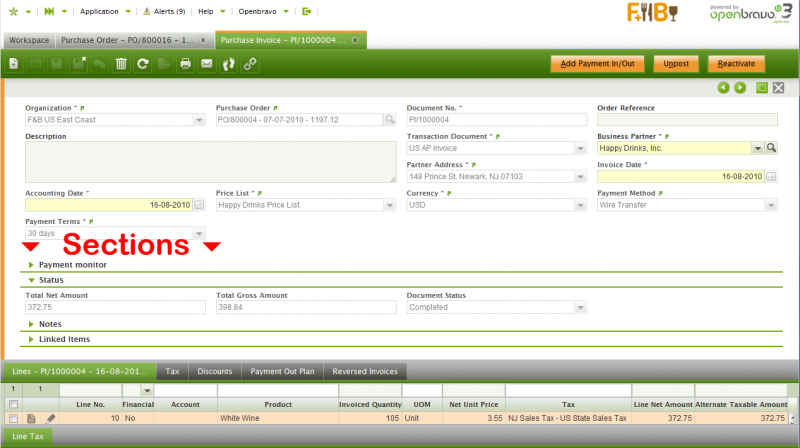Open the Payment Method dropdown
Image resolution: width=800 pixels, height=448 pixels.
771,205
